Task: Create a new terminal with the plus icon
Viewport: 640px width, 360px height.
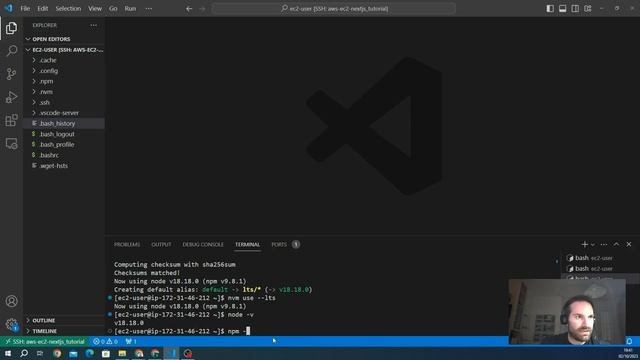Action: 584,244
